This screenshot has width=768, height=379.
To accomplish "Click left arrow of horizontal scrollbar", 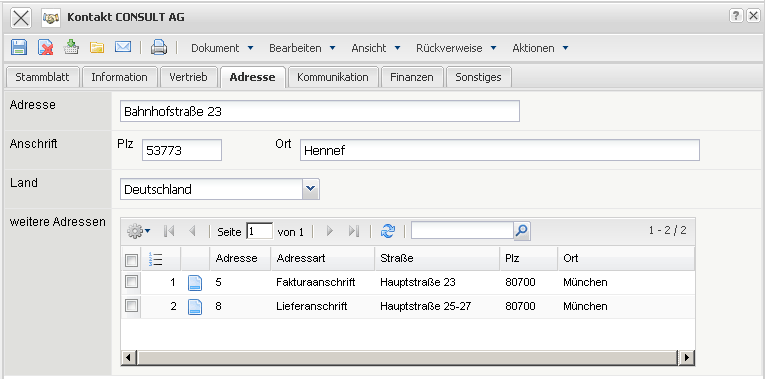I will tap(129, 357).
